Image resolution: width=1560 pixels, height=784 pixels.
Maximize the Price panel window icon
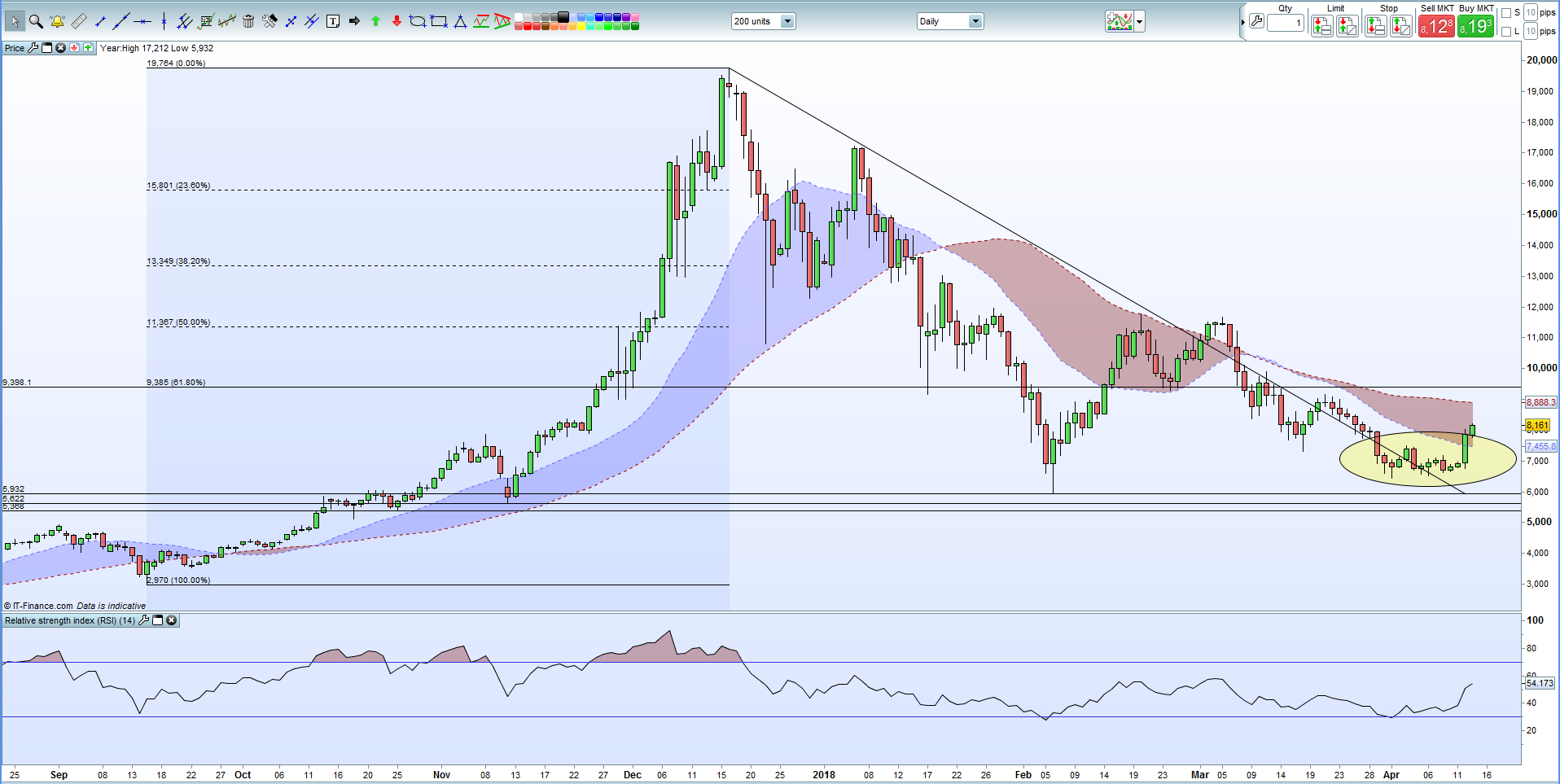click(46, 48)
